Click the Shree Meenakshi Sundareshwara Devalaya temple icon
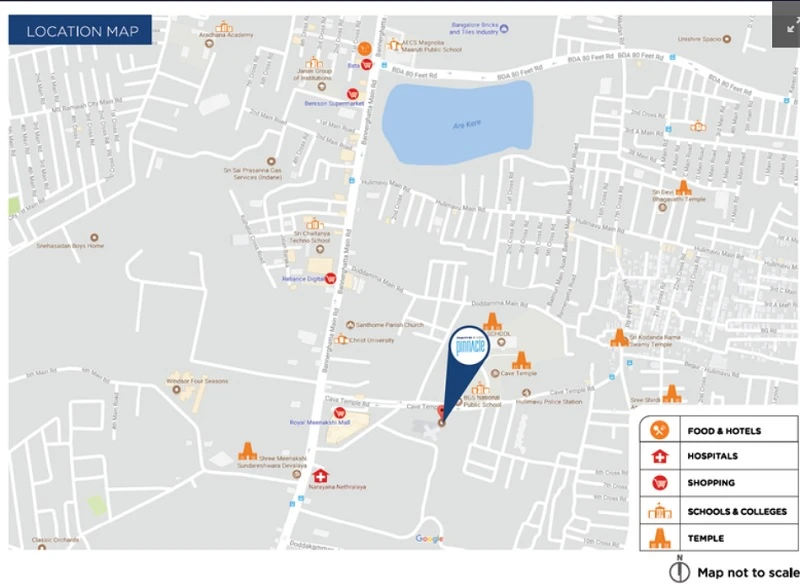 click(246, 452)
